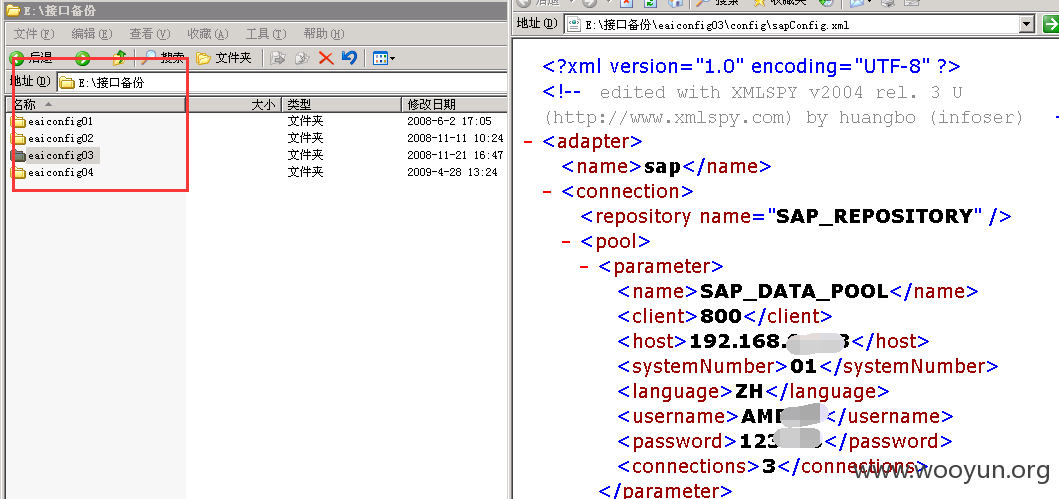The height and width of the screenshot is (499, 1059).
Task: Sort by the 修改日期 column header
Action: 454,105
